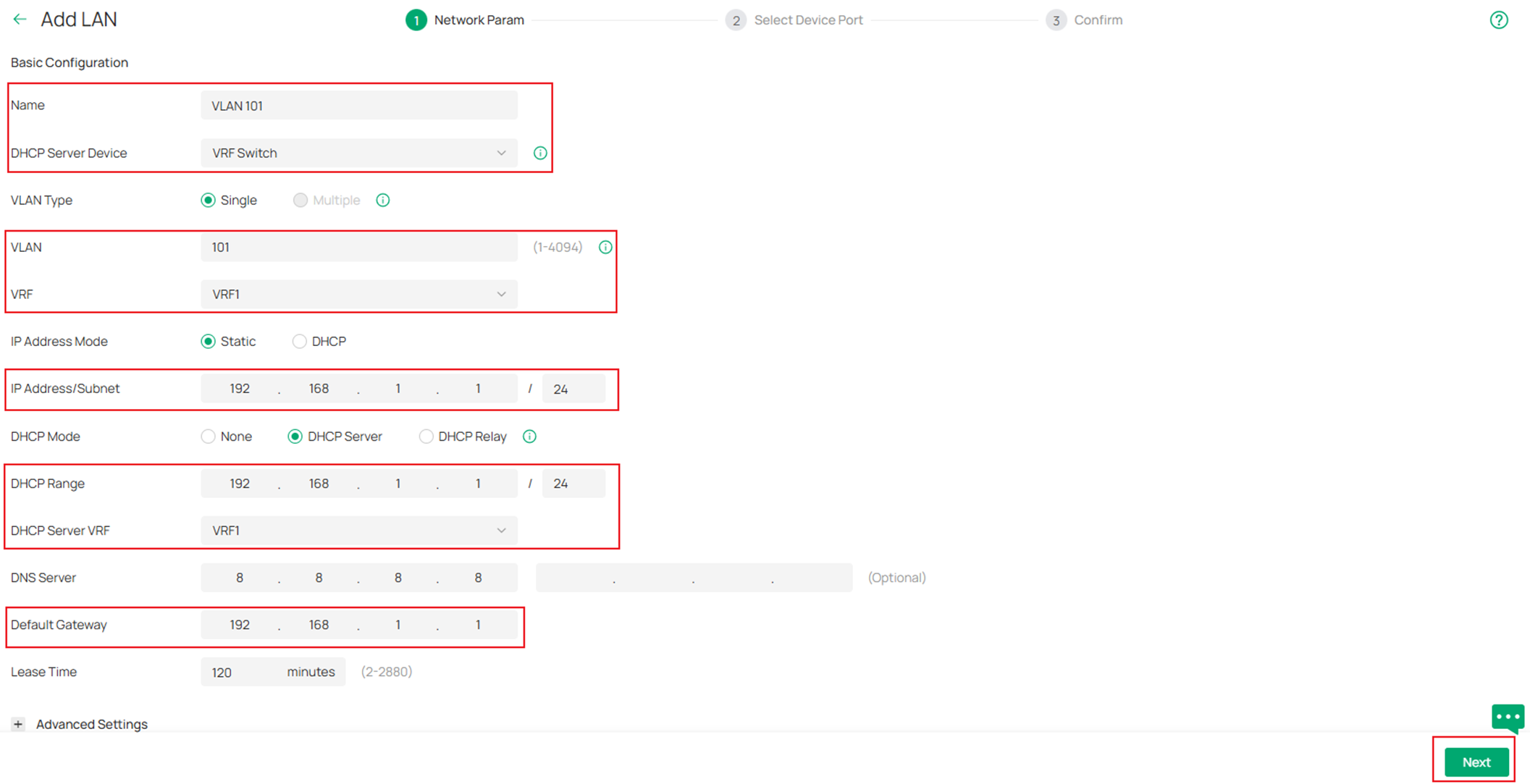Click the info icon next to DHCP Mode
The width and height of the screenshot is (1530, 784).
point(529,436)
